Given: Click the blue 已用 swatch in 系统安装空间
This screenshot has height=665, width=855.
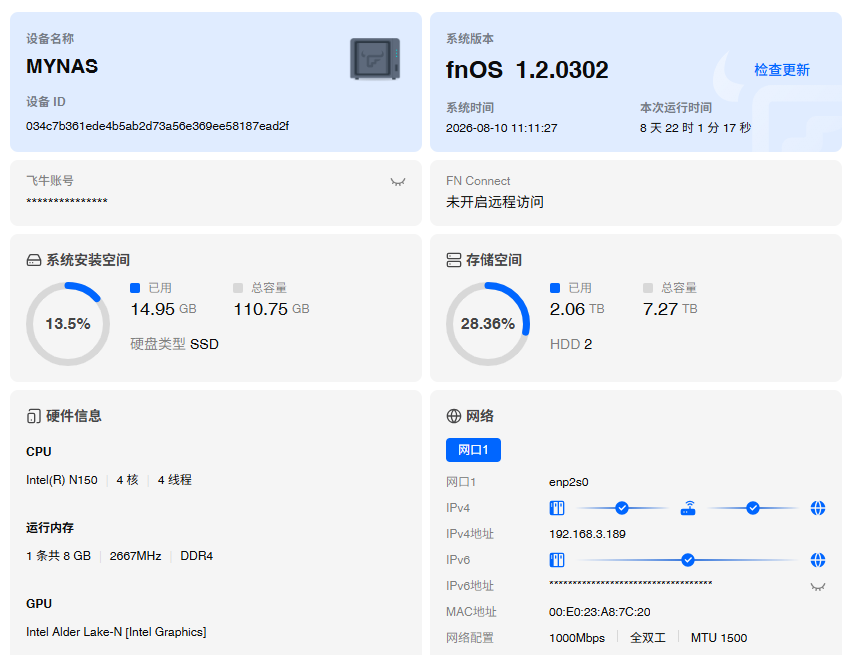Looking at the screenshot, I should (135, 288).
